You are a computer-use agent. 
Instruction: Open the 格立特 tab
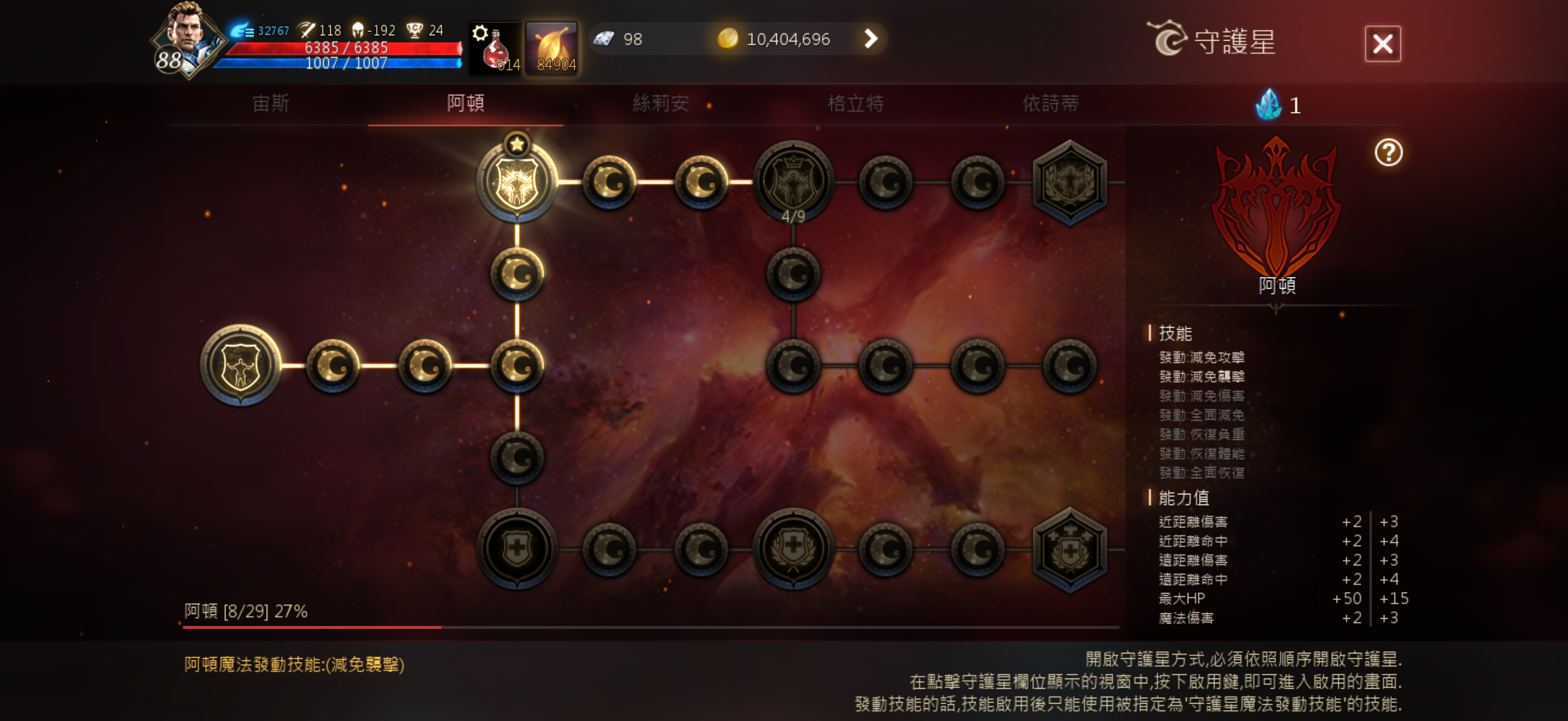(855, 103)
